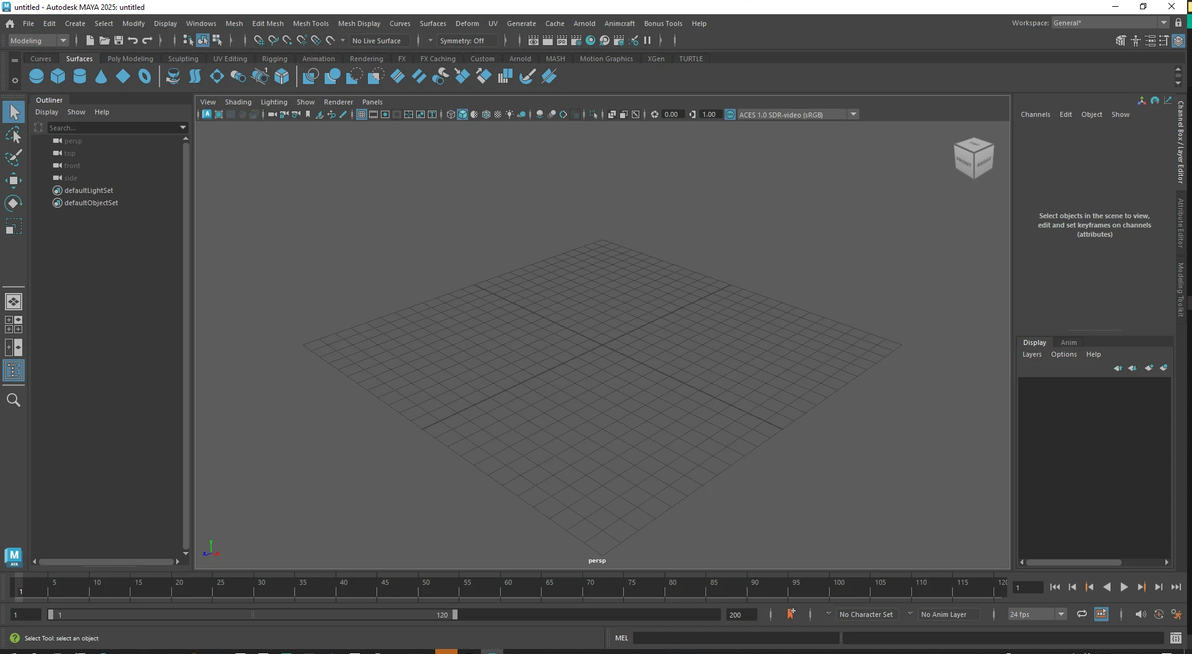The width and height of the screenshot is (1192, 654).
Task: Switch to the Poly Modeling shelf tab
Action: 130,59
